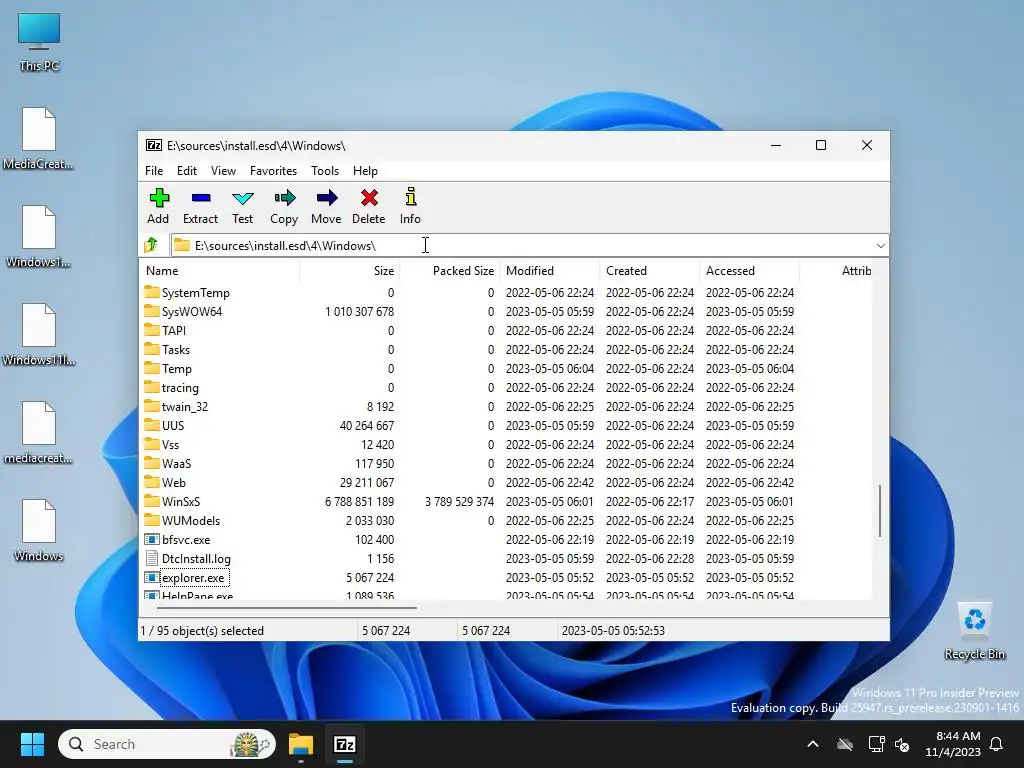
Task: Sort by the Modified column header
Action: click(x=549, y=270)
